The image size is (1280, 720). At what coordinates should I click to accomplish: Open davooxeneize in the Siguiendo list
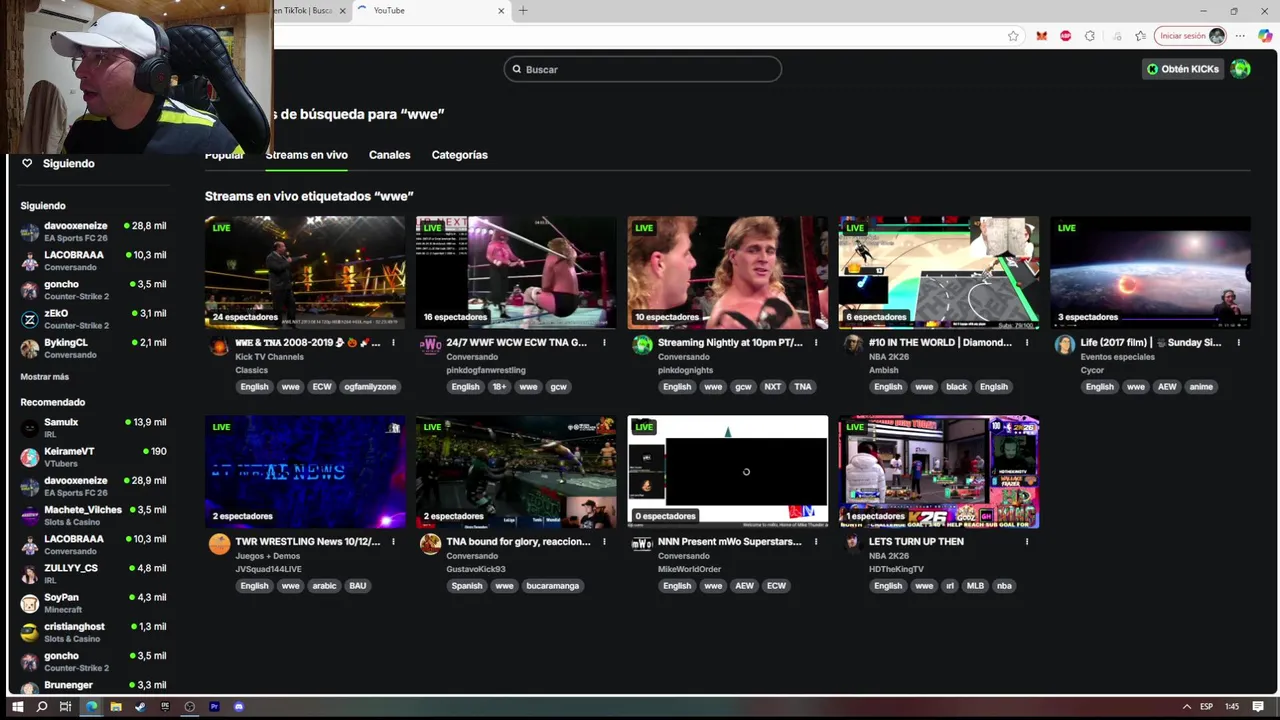(x=93, y=232)
